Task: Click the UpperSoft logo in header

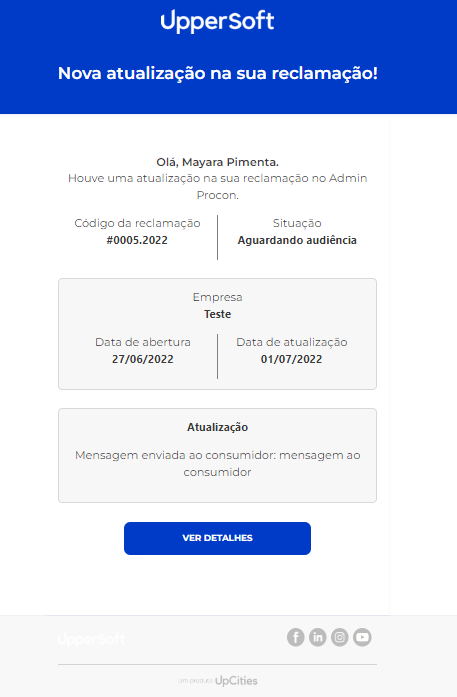Action: [x=217, y=21]
